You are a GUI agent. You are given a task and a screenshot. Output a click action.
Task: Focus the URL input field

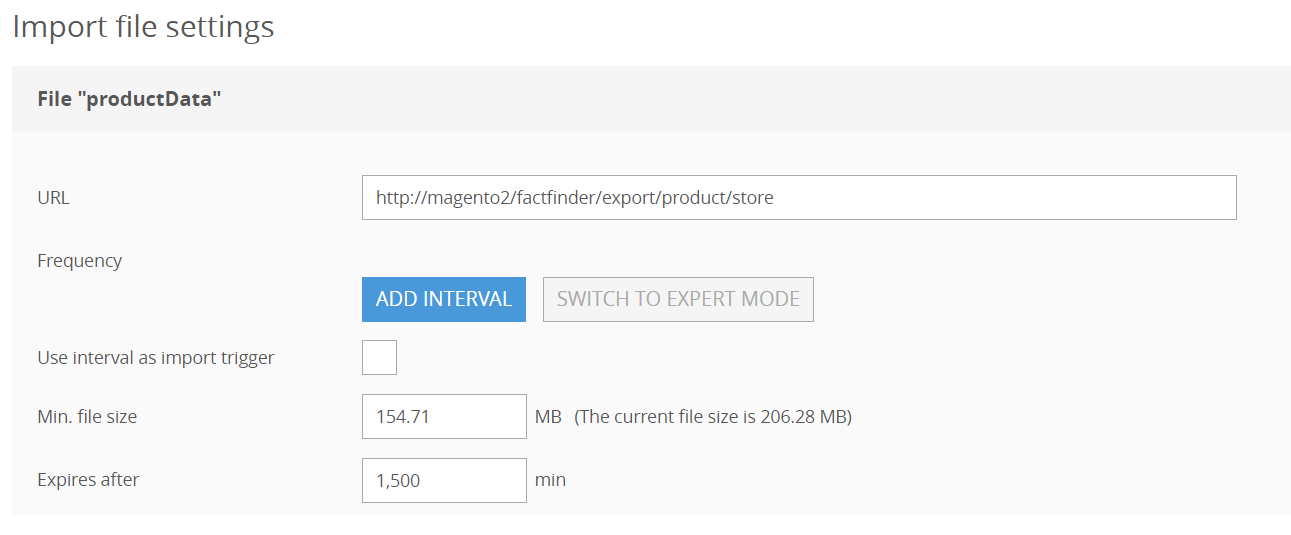799,198
